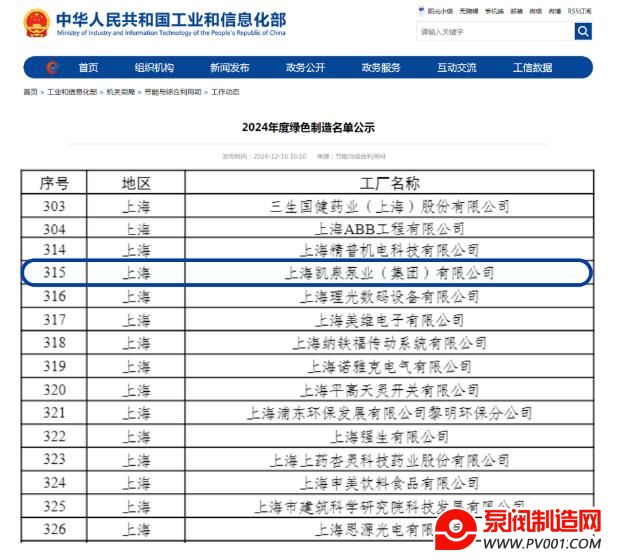
Task: Click 节能与综合利用司 in the breadcrumb
Action: pyautogui.click(x=173, y=92)
